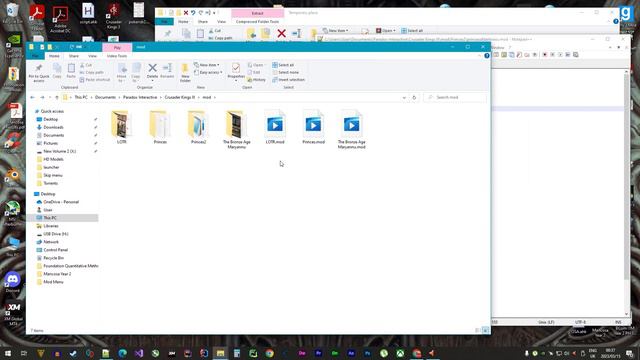Click This PC in address breadcrumb
The width and height of the screenshot is (640, 360).
(81, 98)
